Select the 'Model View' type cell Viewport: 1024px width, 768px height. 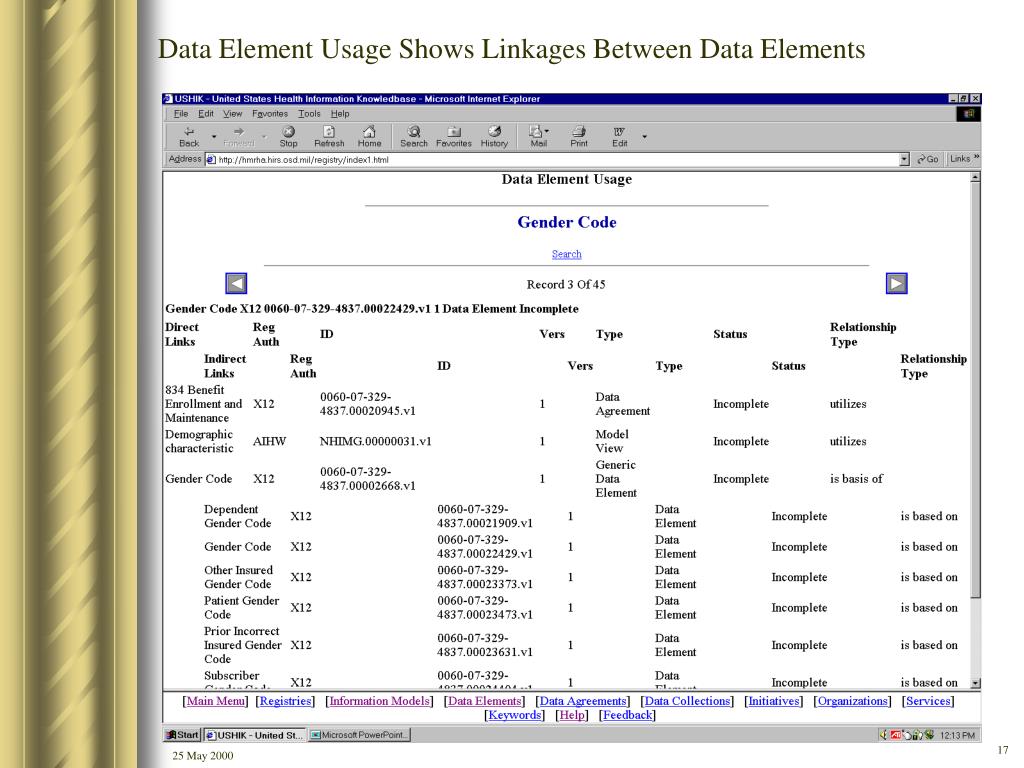pyautogui.click(x=611, y=441)
